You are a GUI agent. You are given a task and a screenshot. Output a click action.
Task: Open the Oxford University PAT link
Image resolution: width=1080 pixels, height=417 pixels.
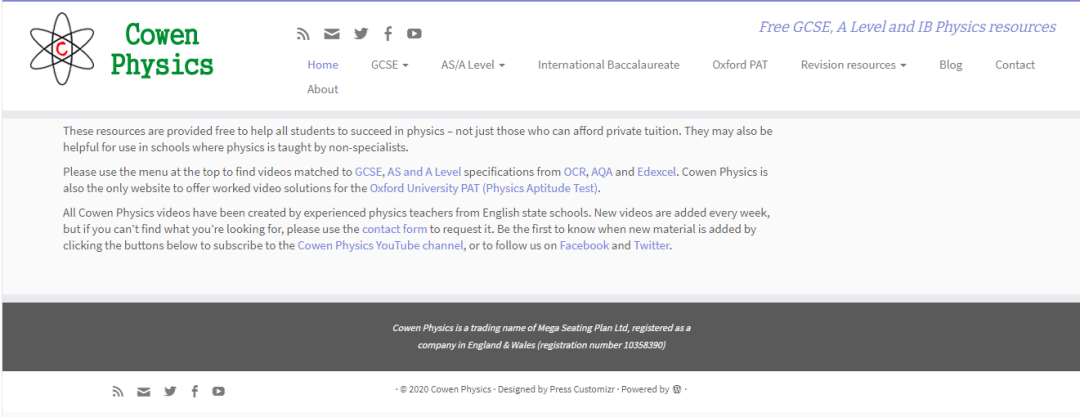coord(485,187)
